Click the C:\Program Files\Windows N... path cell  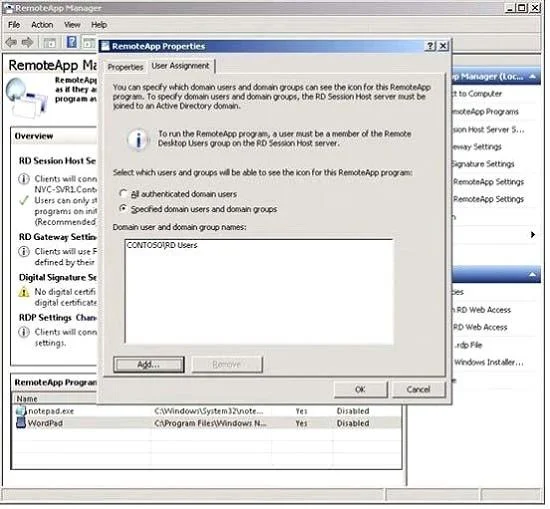[x=210, y=423]
